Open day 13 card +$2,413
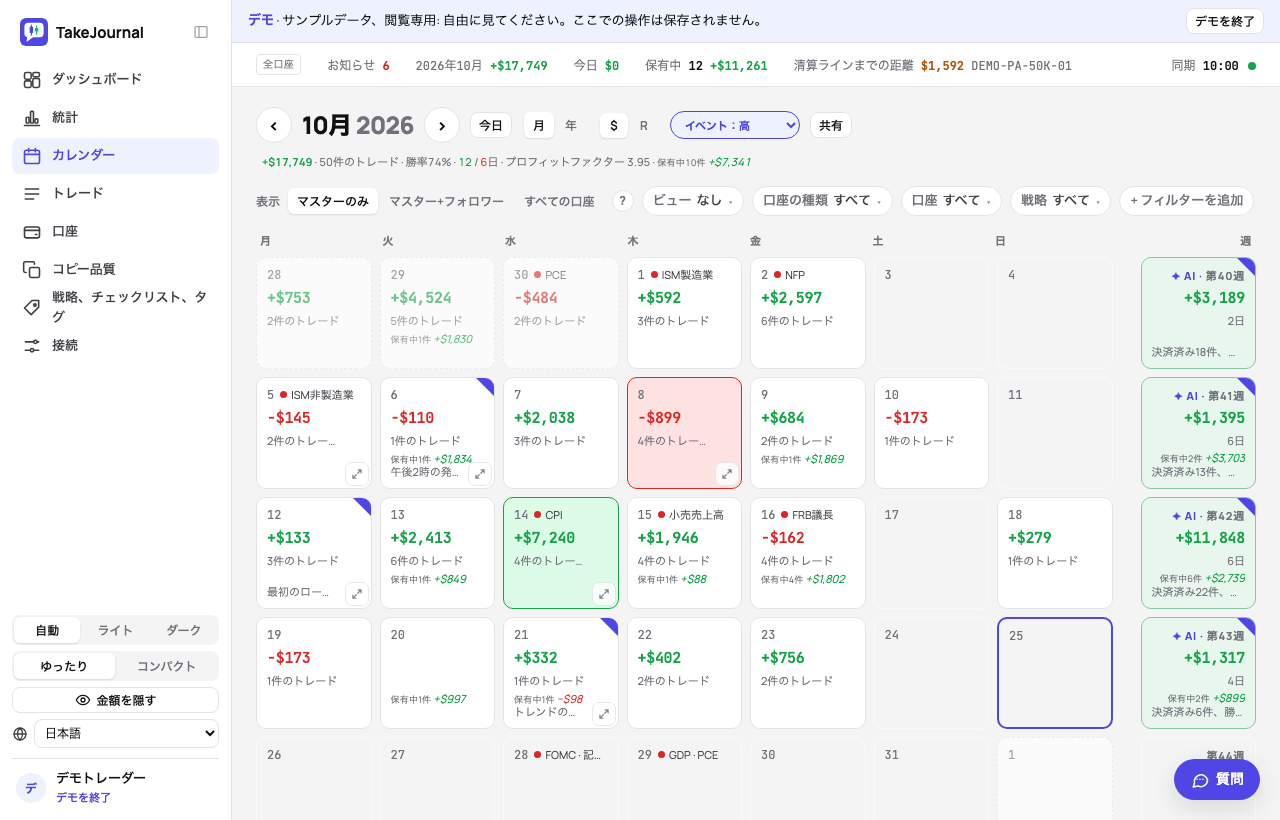 click(438, 553)
